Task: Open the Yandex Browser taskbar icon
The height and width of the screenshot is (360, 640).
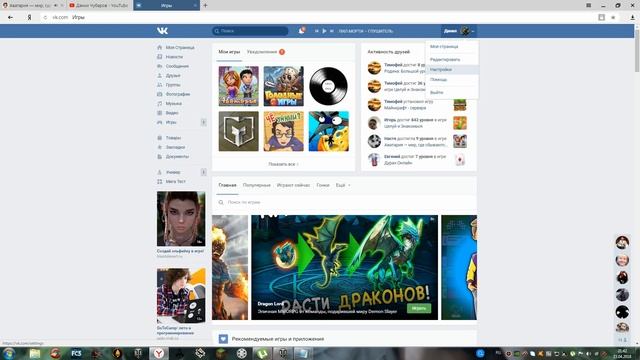Action: click(x=159, y=353)
